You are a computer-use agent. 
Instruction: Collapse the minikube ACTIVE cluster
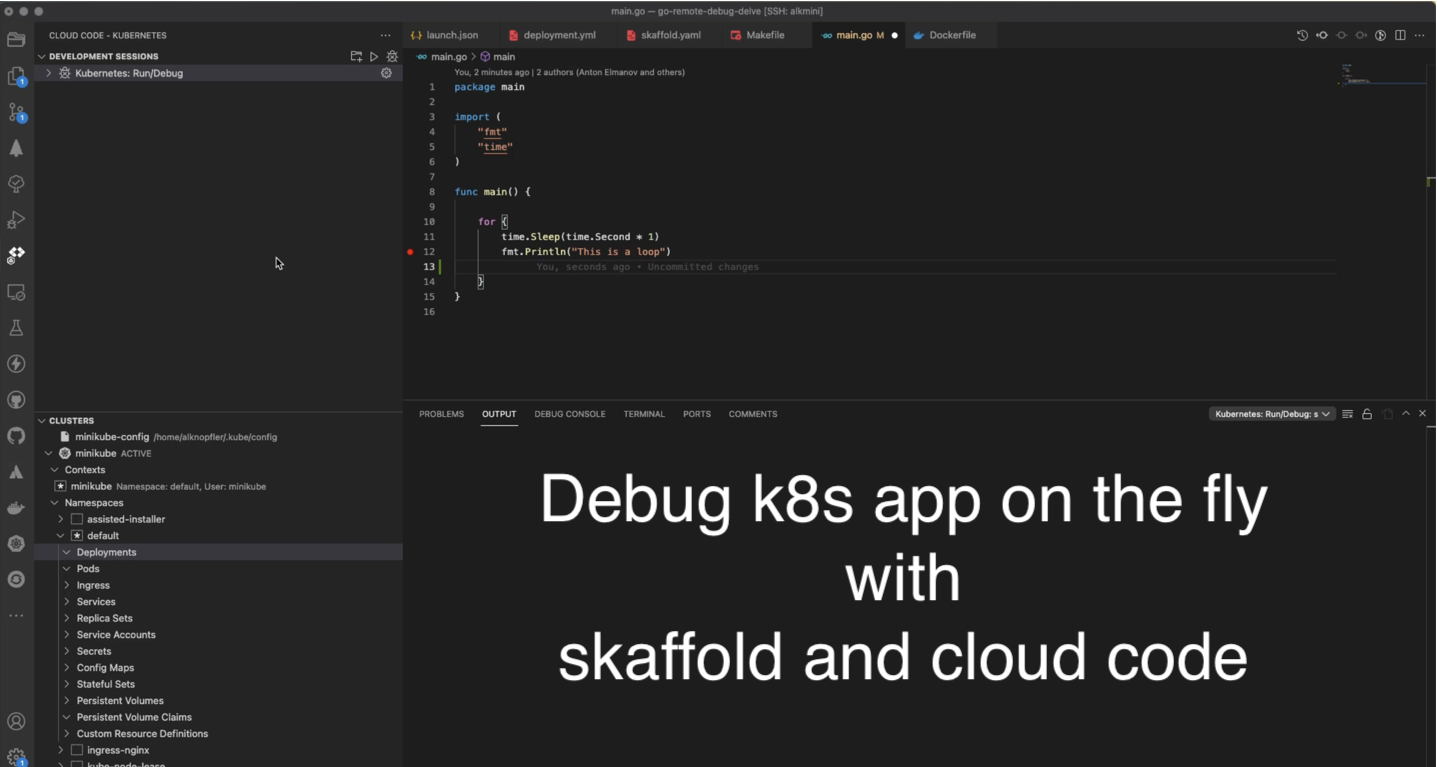(48, 453)
